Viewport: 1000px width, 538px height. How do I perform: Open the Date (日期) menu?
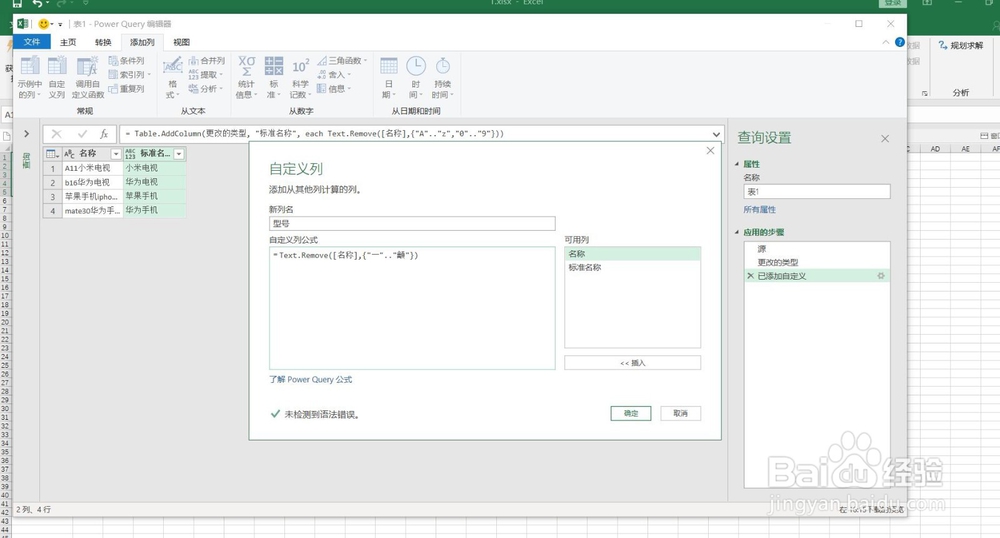click(x=388, y=77)
